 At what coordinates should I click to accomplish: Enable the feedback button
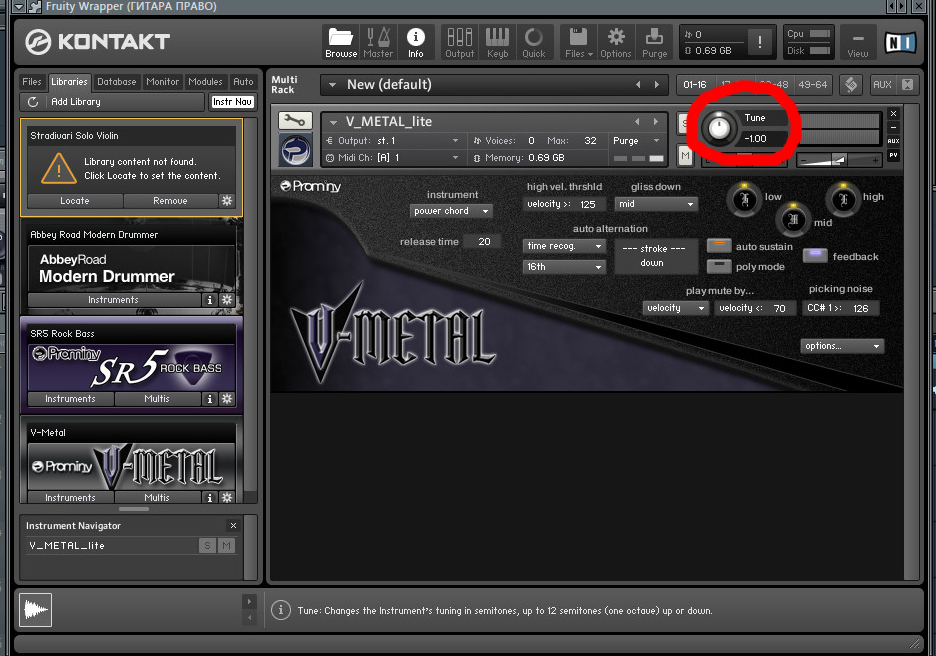pos(815,256)
